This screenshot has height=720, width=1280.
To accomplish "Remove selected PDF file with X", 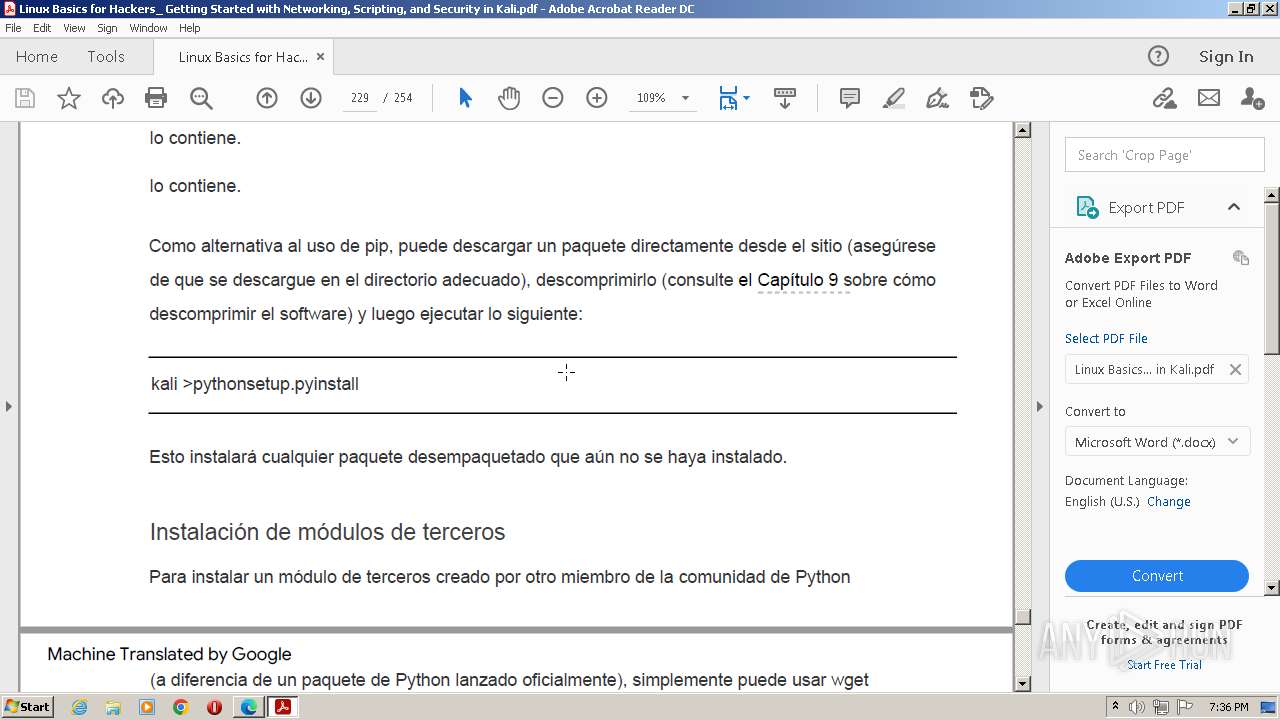I will pyautogui.click(x=1235, y=369).
